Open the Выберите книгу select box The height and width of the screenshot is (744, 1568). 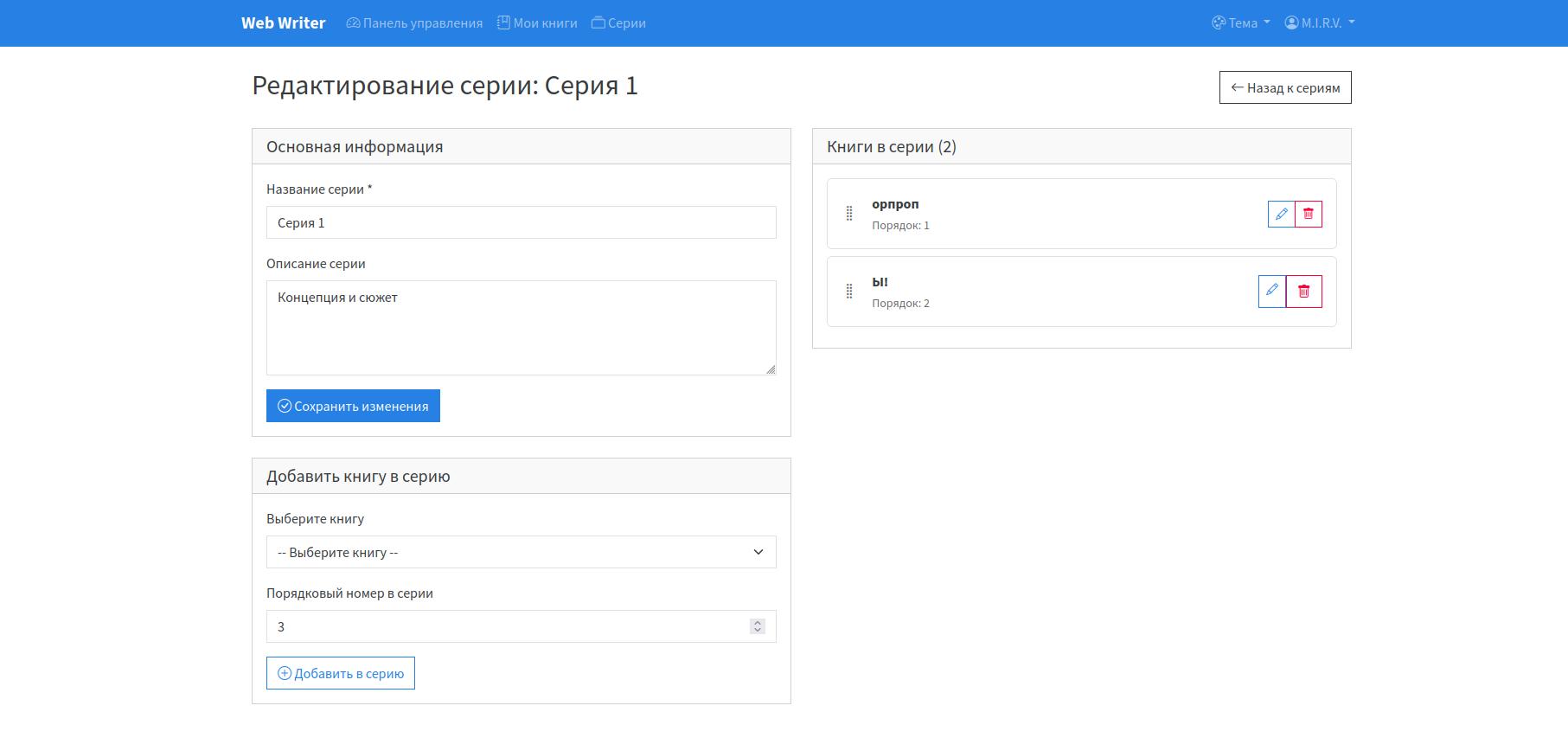click(x=521, y=552)
